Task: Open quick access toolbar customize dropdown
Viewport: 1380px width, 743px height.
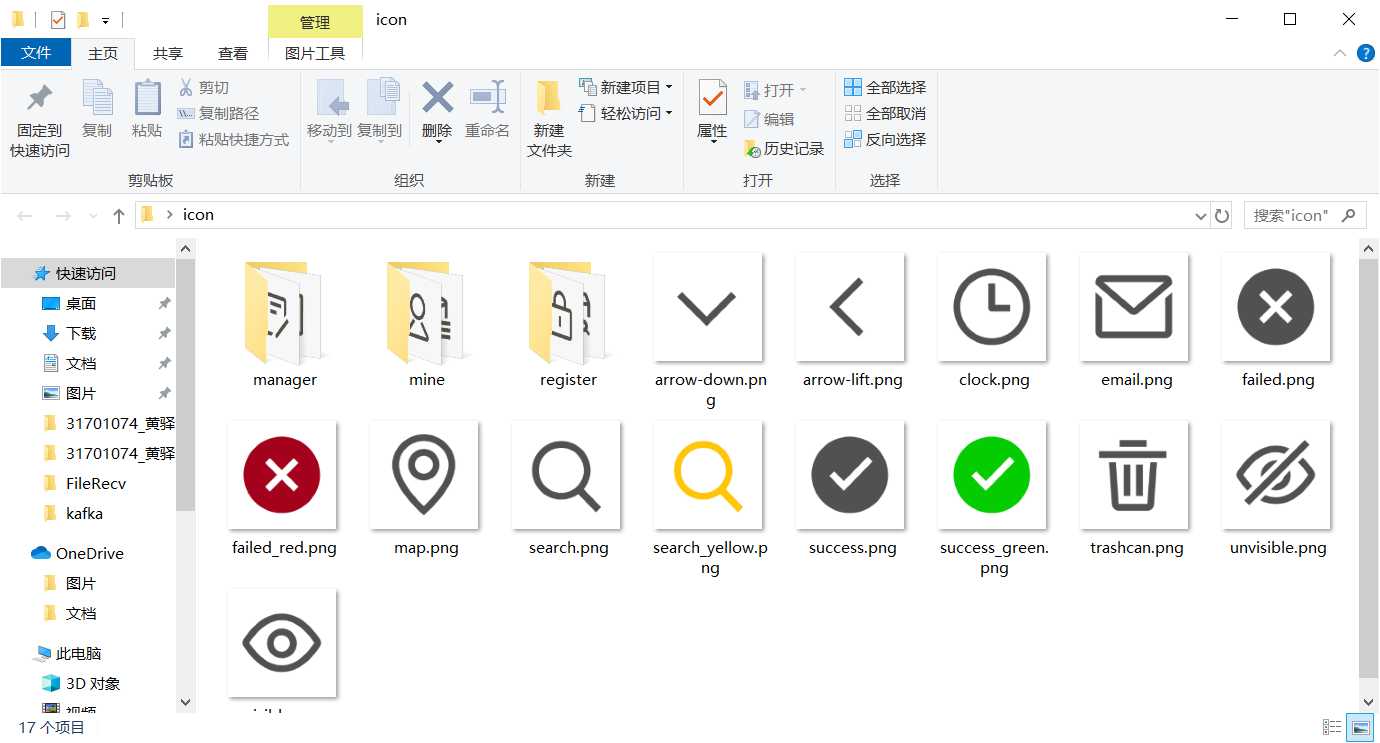Action: [x=105, y=20]
